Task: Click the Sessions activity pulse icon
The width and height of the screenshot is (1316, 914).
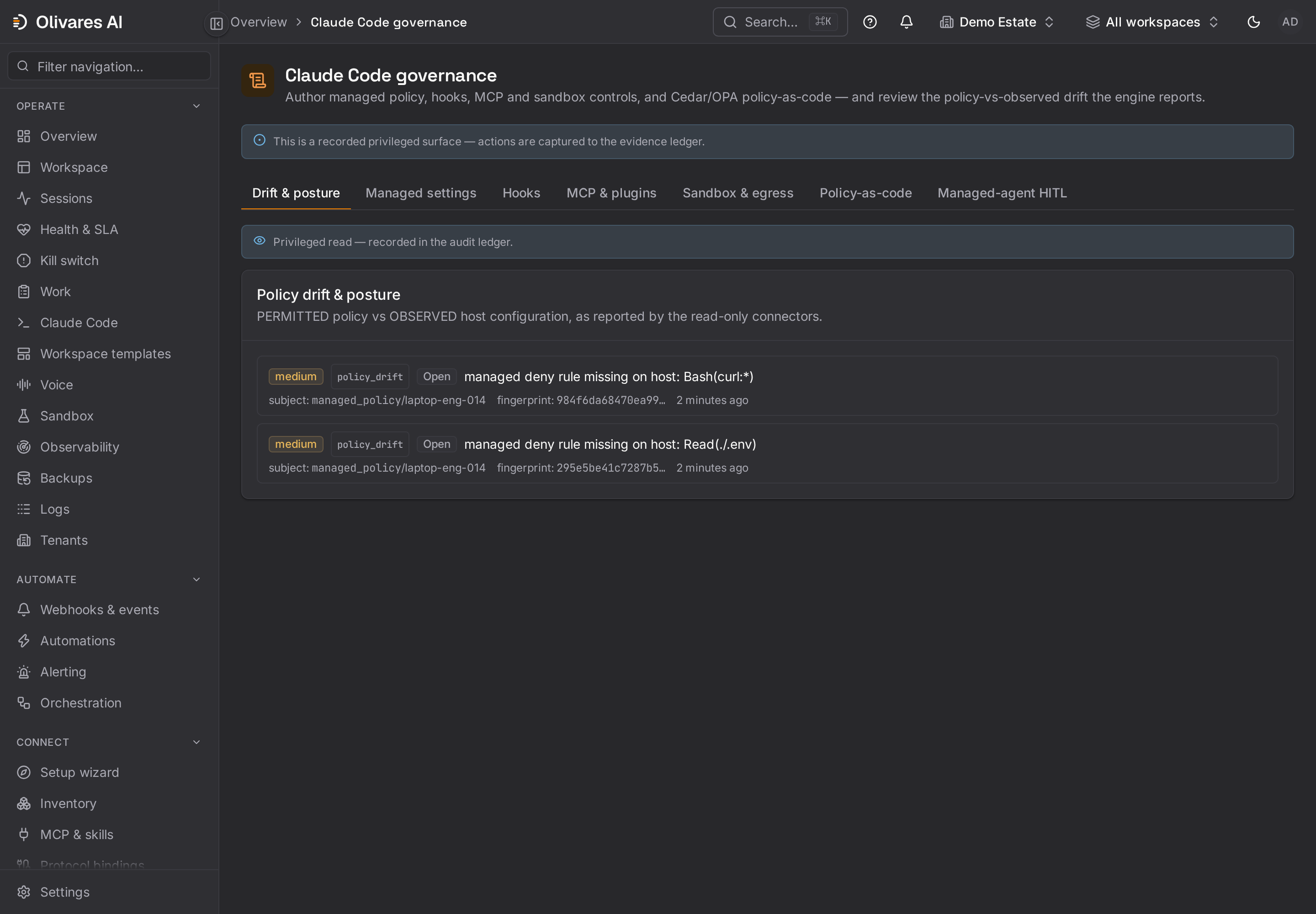Action: pos(23,198)
